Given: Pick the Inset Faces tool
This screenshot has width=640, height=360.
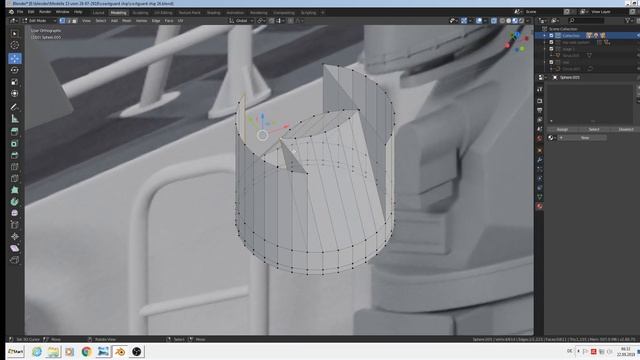Looking at the screenshot, I should pyautogui.click(x=15, y=144).
